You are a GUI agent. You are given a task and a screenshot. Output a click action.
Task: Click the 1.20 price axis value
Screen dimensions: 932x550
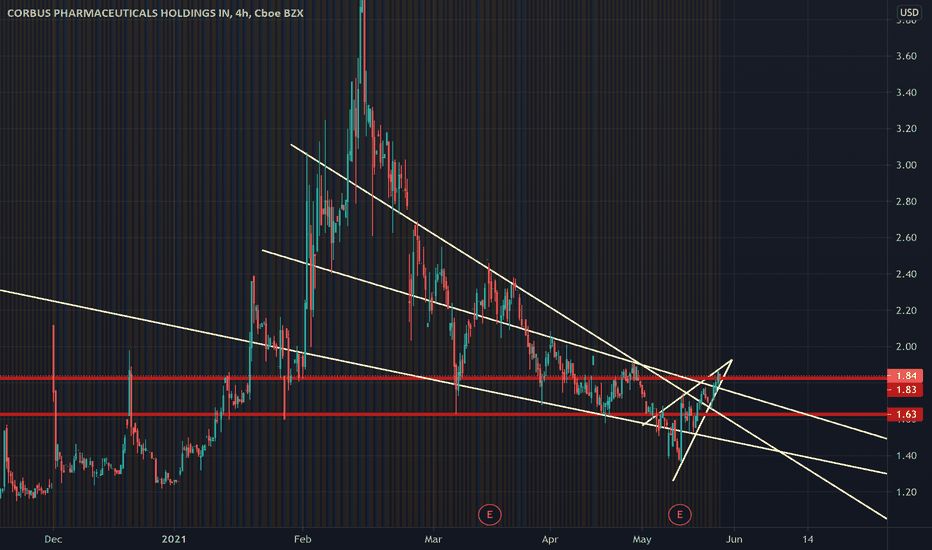click(906, 492)
